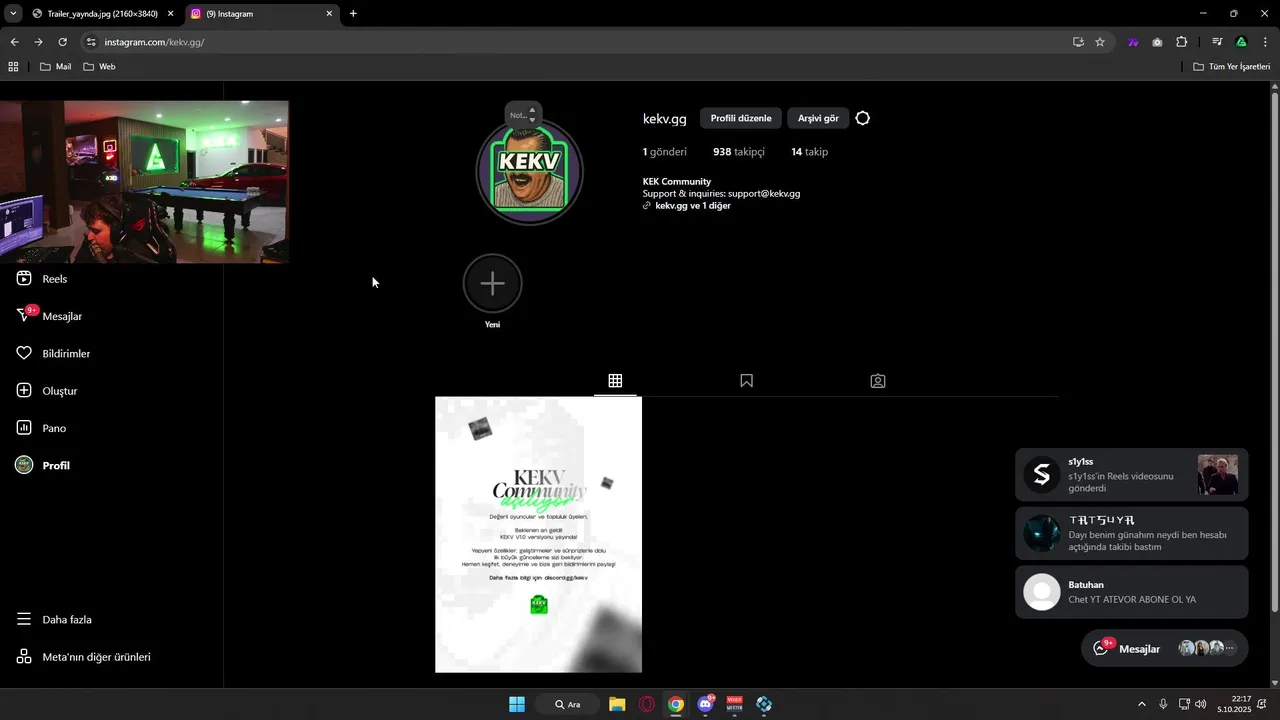This screenshot has width=1280, height=720.
Task: Bookmark this page with the star icon
Action: (1100, 42)
